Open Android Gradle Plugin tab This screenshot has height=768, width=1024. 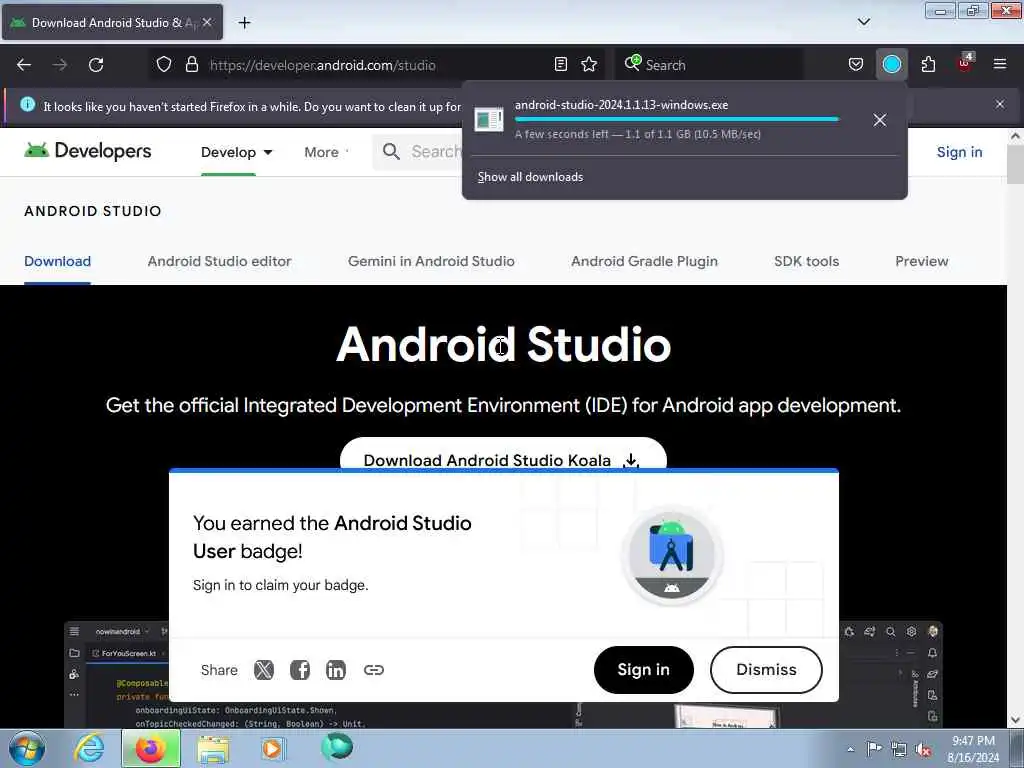[645, 261]
